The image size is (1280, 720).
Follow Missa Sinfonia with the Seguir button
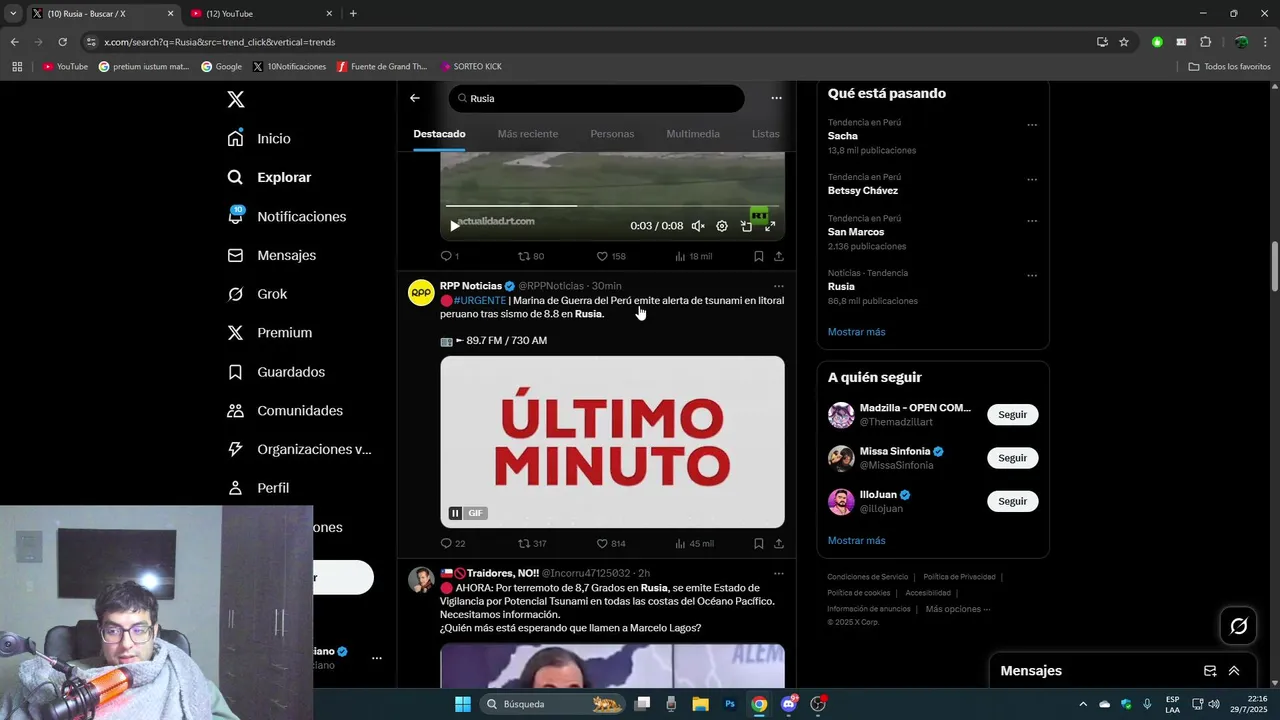pyautogui.click(x=1012, y=458)
